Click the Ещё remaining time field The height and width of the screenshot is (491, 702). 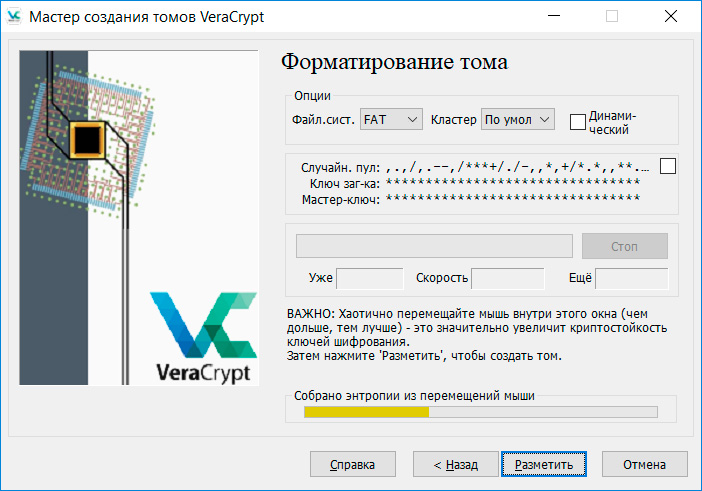pyautogui.click(x=631, y=279)
